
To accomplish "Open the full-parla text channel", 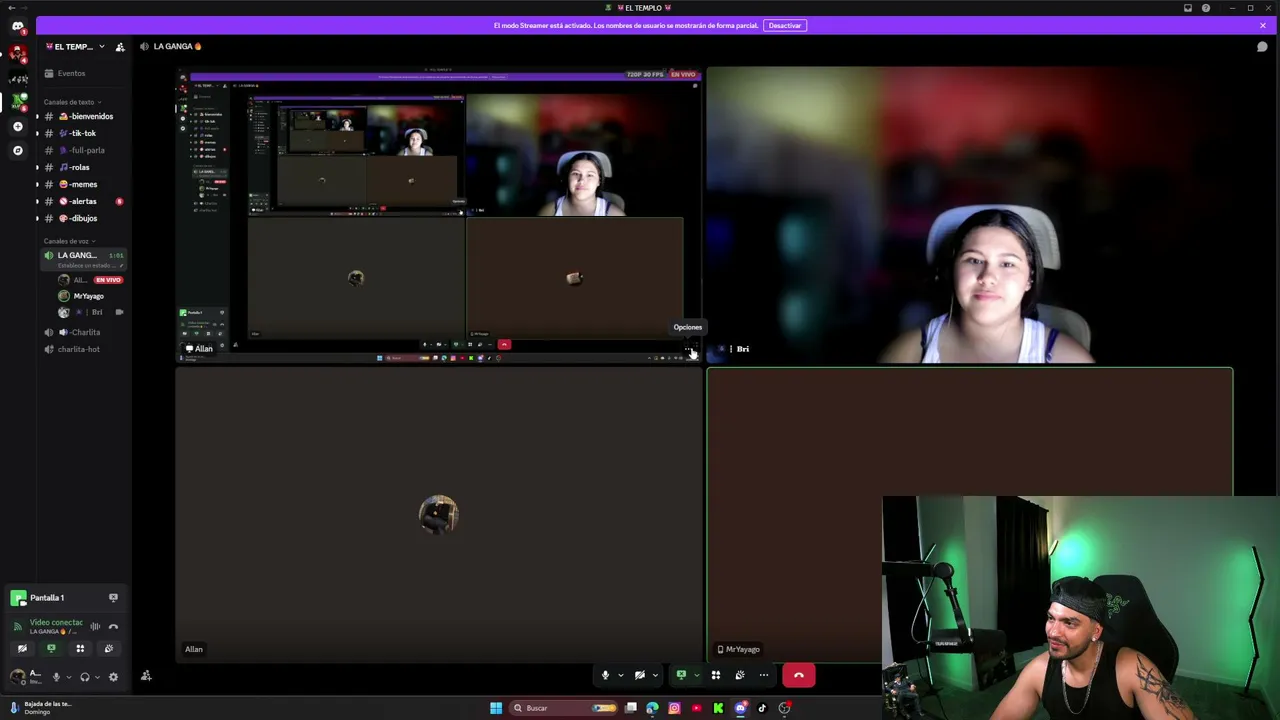I will coord(83,150).
